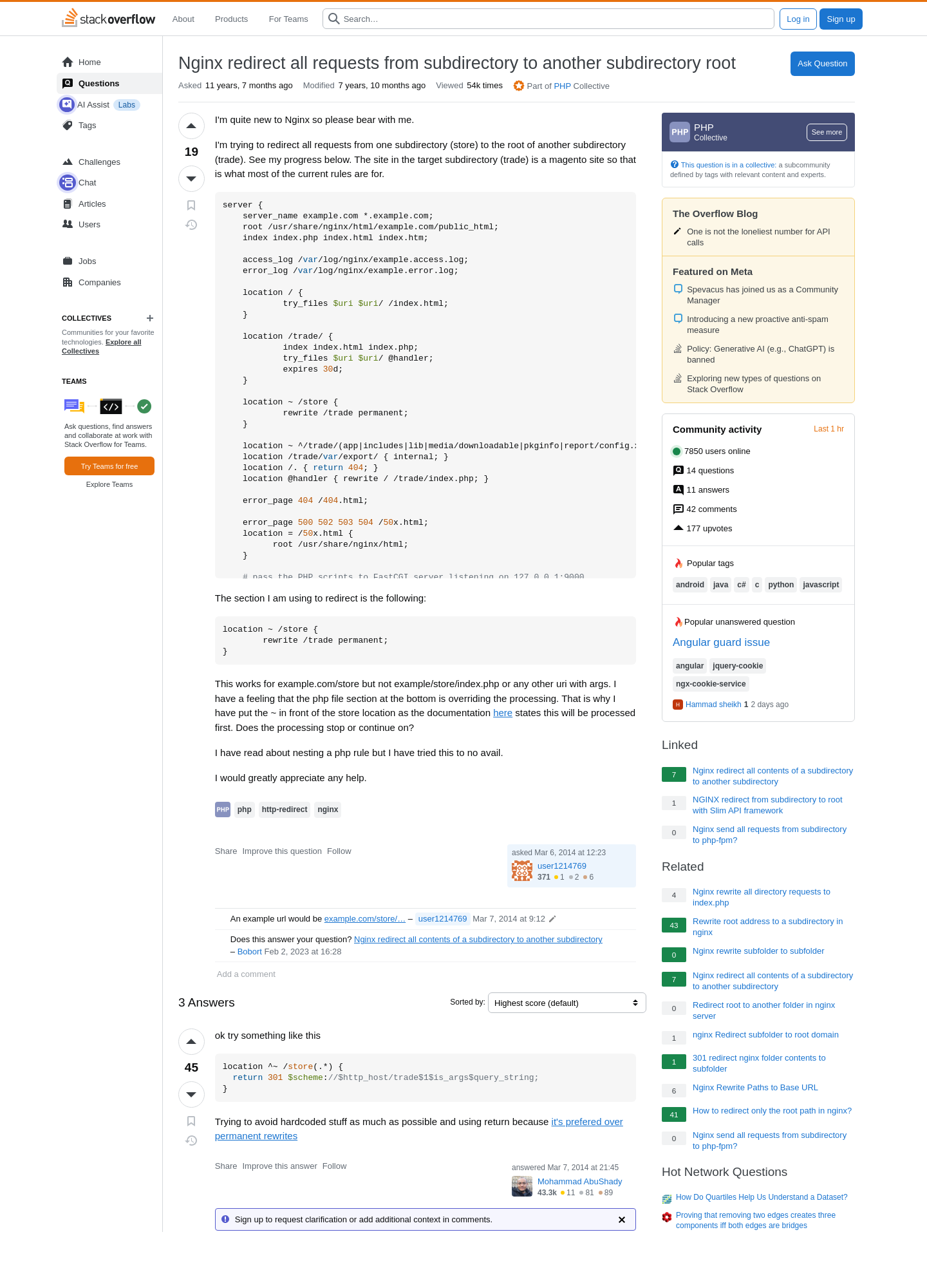Viewport: 927px width, 1288px height.
Task: Follow the question
Action: [x=339, y=851]
